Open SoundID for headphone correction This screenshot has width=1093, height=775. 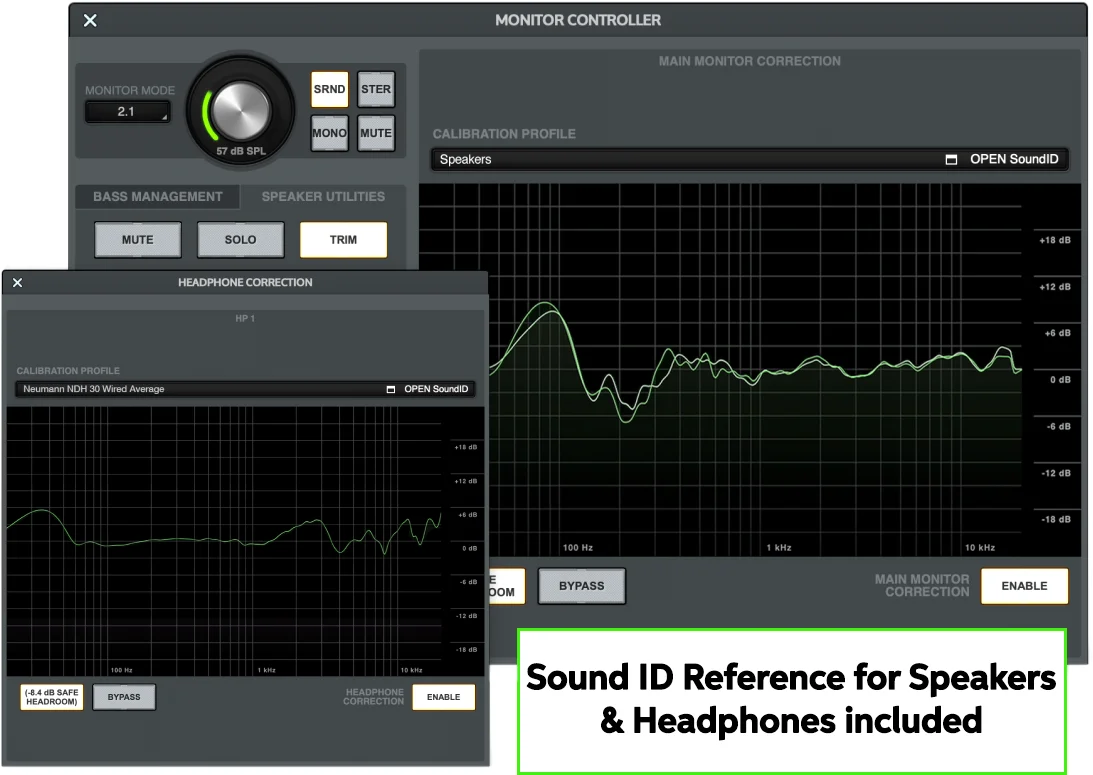click(436, 389)
